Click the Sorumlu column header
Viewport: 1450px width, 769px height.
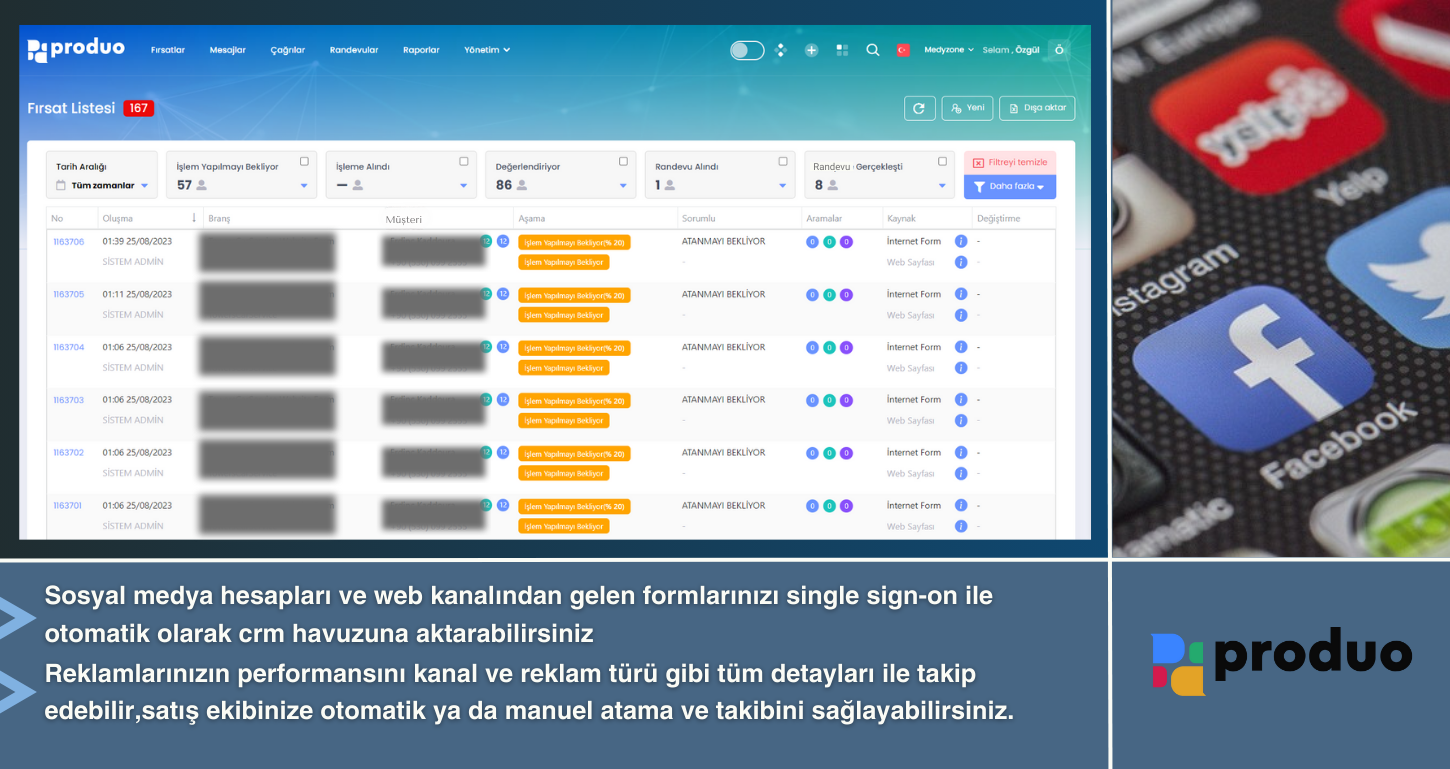[x=698, y=218]
